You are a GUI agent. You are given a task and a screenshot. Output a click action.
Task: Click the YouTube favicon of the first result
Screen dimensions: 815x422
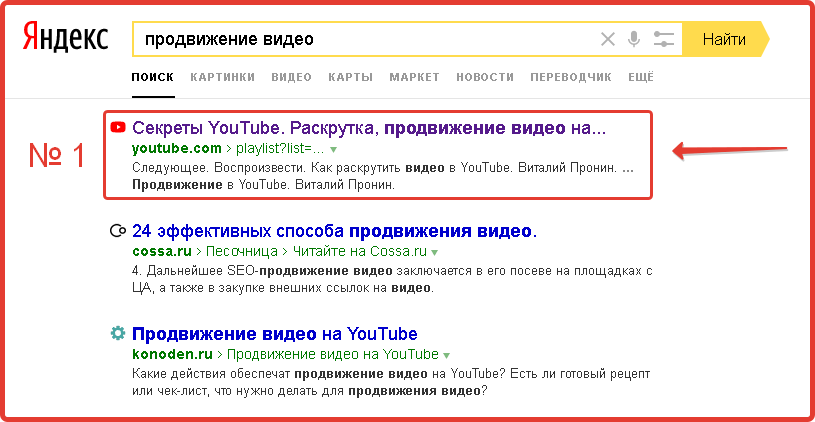pos(118,127)
